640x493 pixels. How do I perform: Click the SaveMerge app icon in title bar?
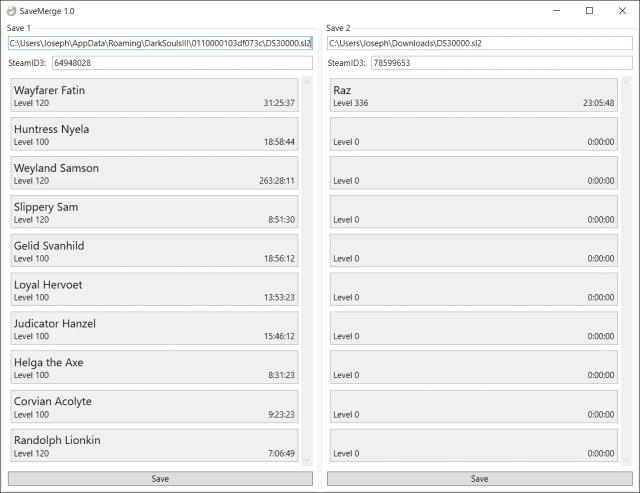(x=11, y=11)
